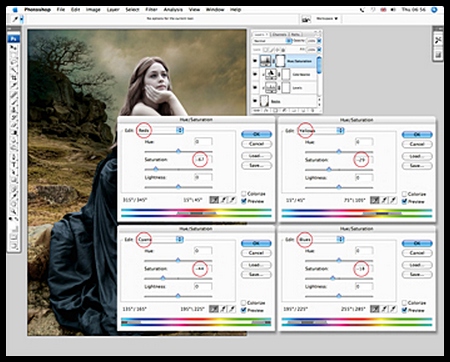This screenshot has height=362, width=450.
Task: Select add-to-sample eyedropper in the Yellows dialog
Action: pyautogui.click(x=384, y=200)
